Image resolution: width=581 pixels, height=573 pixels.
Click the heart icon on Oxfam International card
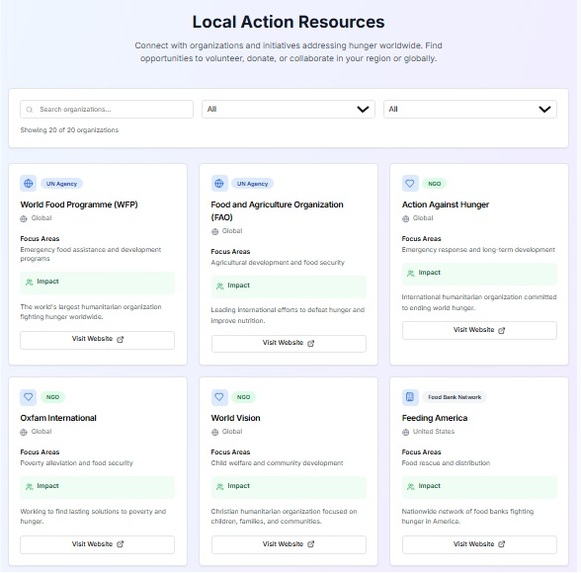pos(28,397)
